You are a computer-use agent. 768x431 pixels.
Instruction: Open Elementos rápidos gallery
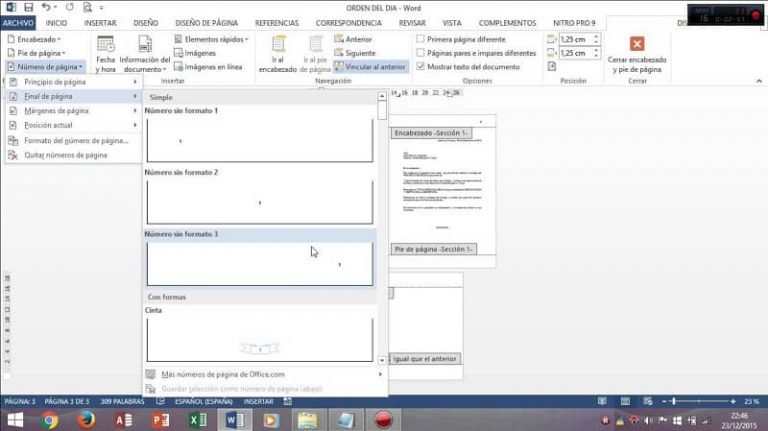click(212, 39)
